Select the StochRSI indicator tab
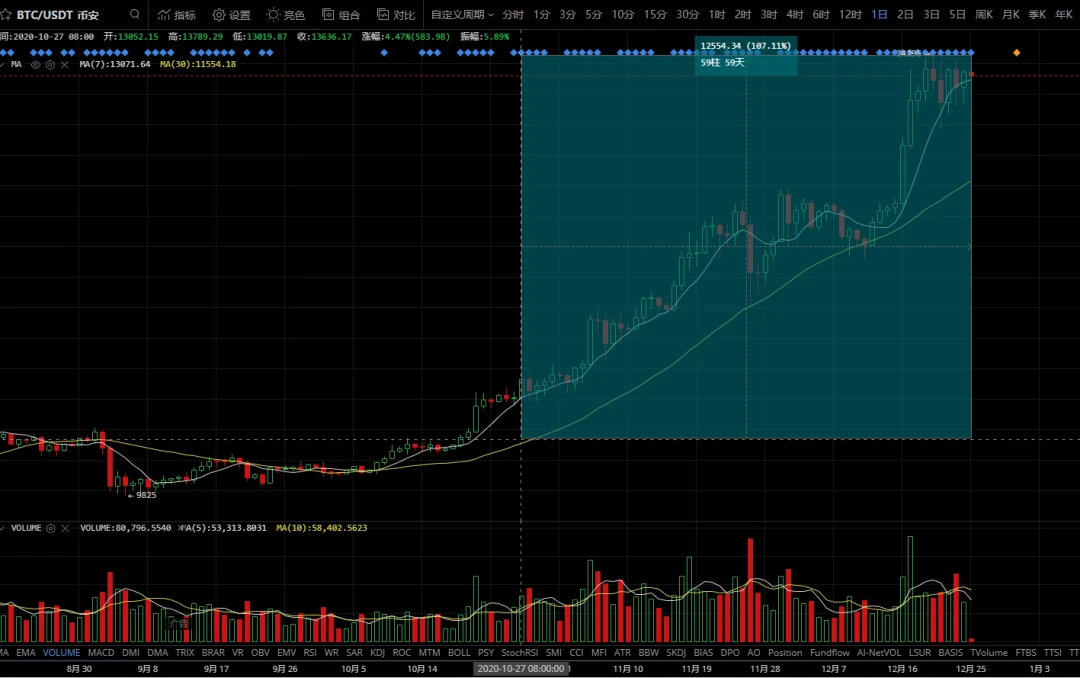Image resolution: width=1080 pixels, height=678 pixels. [519, 653]
